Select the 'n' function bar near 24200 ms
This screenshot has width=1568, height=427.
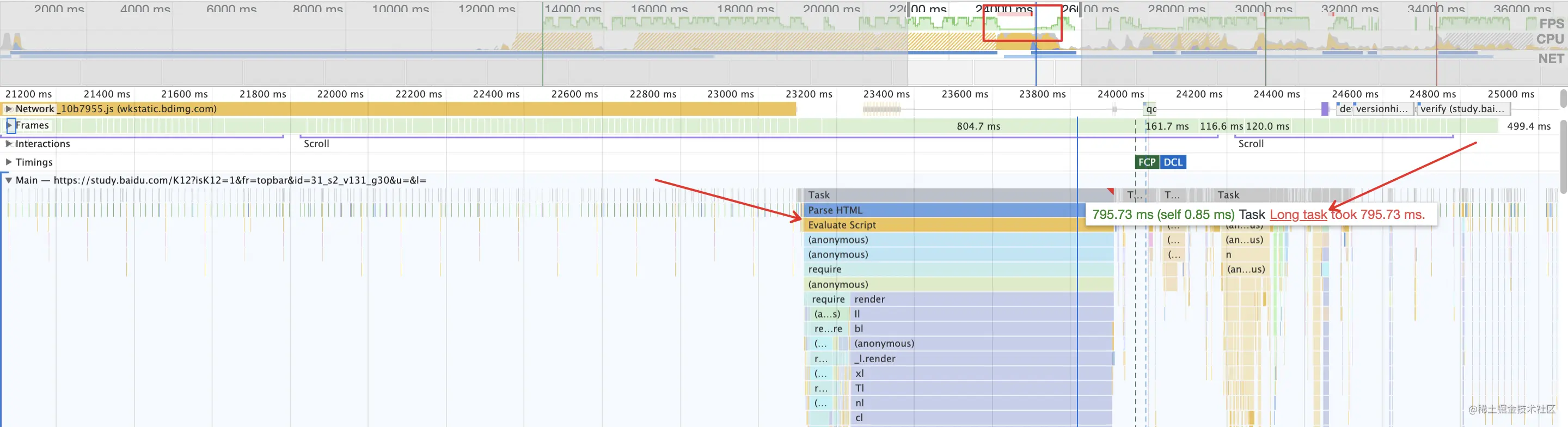click(x=1245, y=254)
